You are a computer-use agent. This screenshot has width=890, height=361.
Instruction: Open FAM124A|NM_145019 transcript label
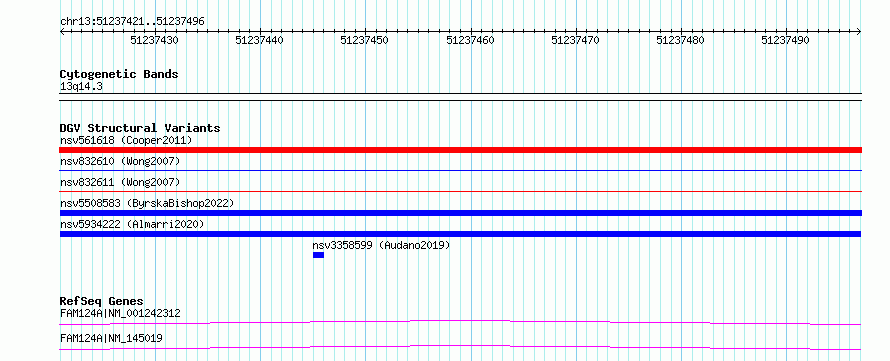pos(111,338)
